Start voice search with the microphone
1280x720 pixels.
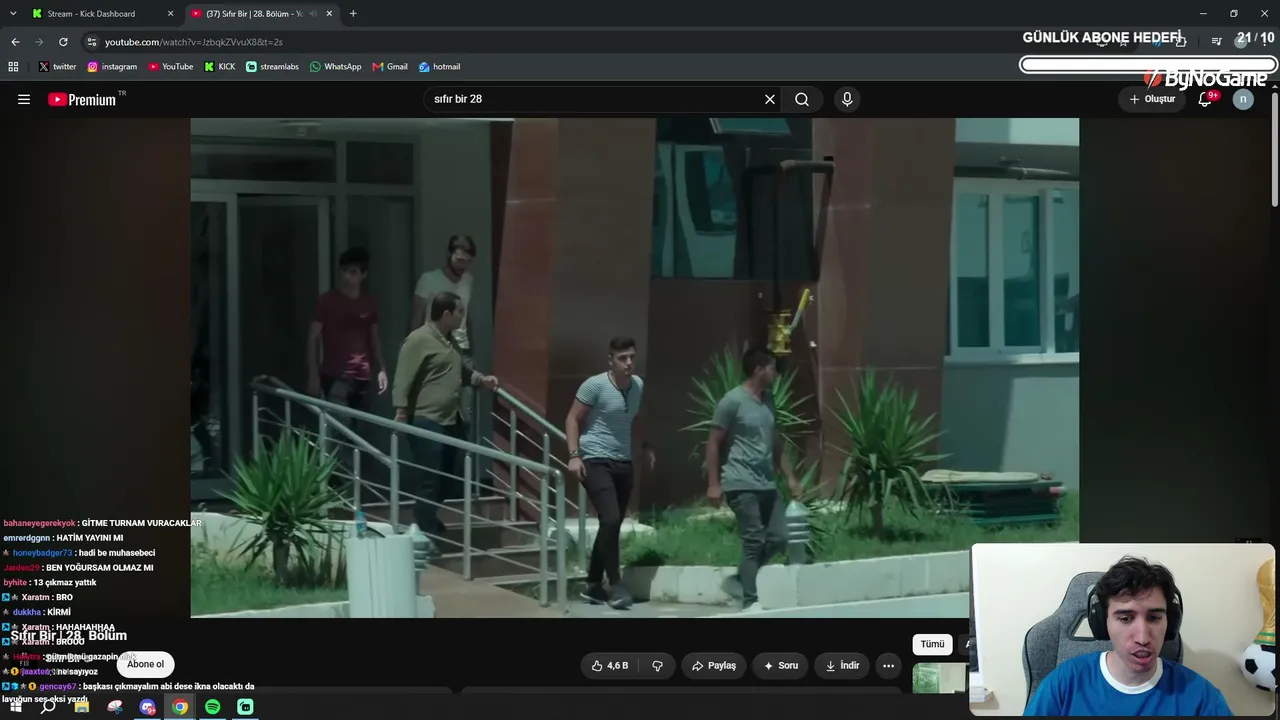[x=847, y=99]
